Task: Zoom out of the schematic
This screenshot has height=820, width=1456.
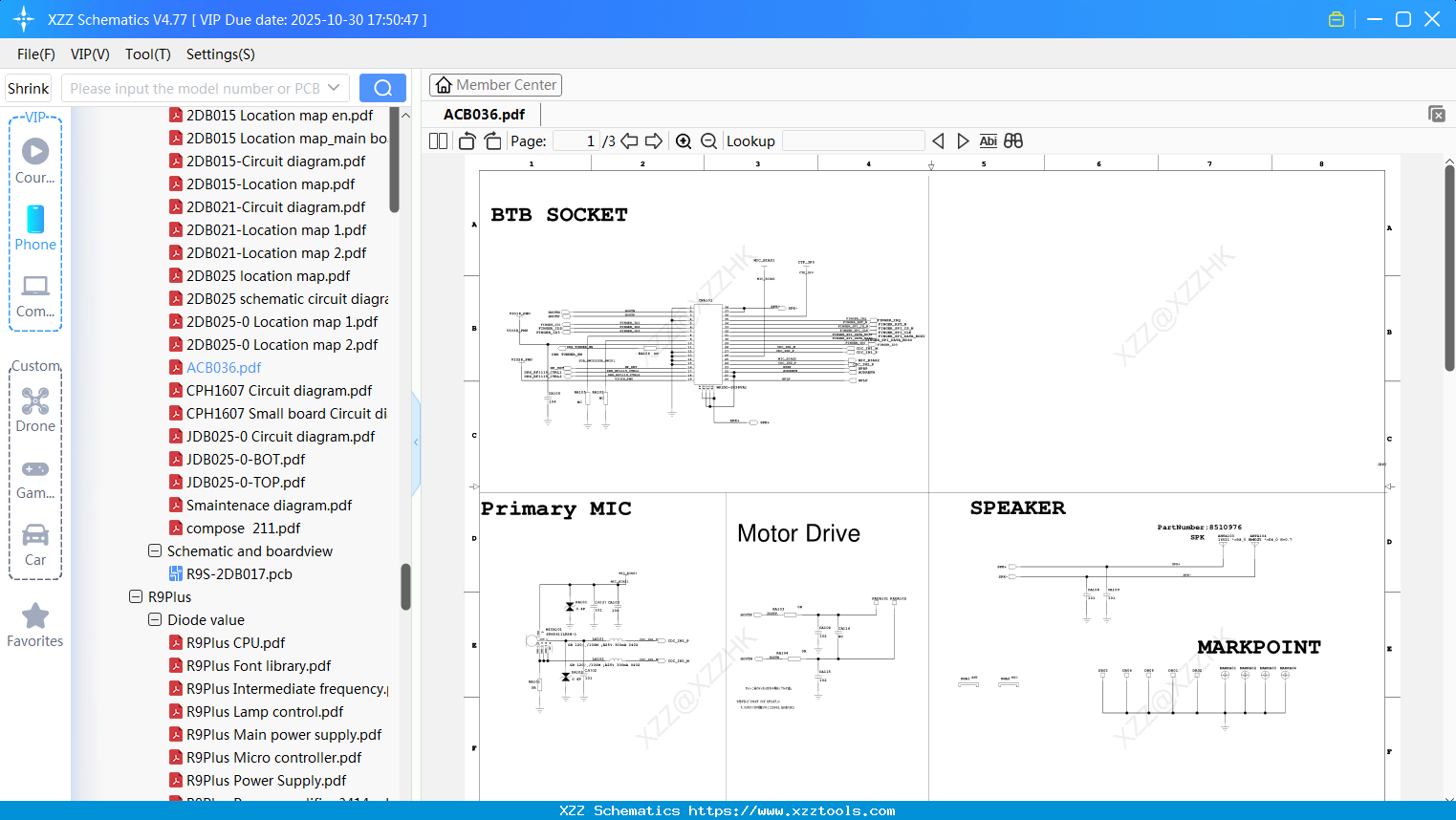Action: pyautogui.click(x=708, y=141)
